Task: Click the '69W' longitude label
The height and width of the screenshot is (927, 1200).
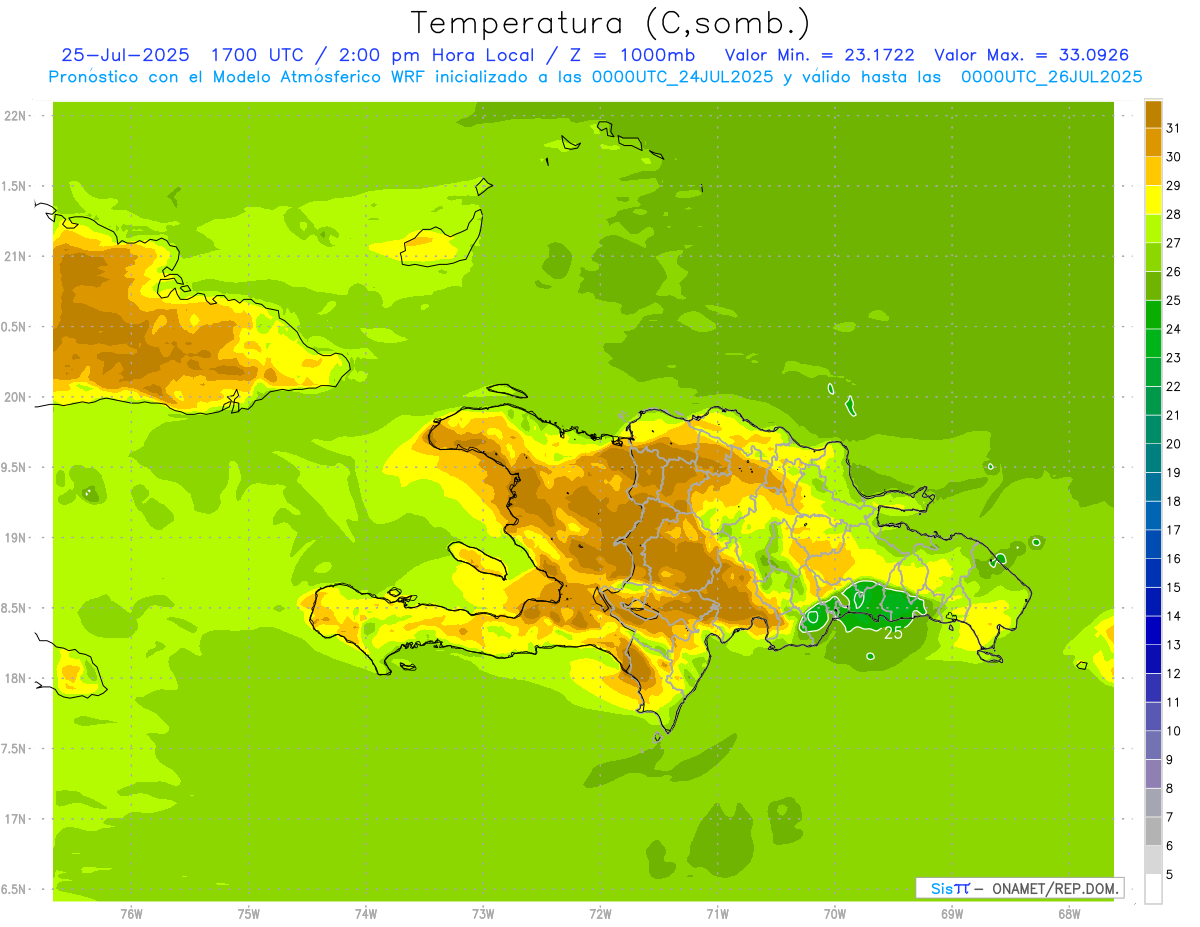Action: click(951, 914)
